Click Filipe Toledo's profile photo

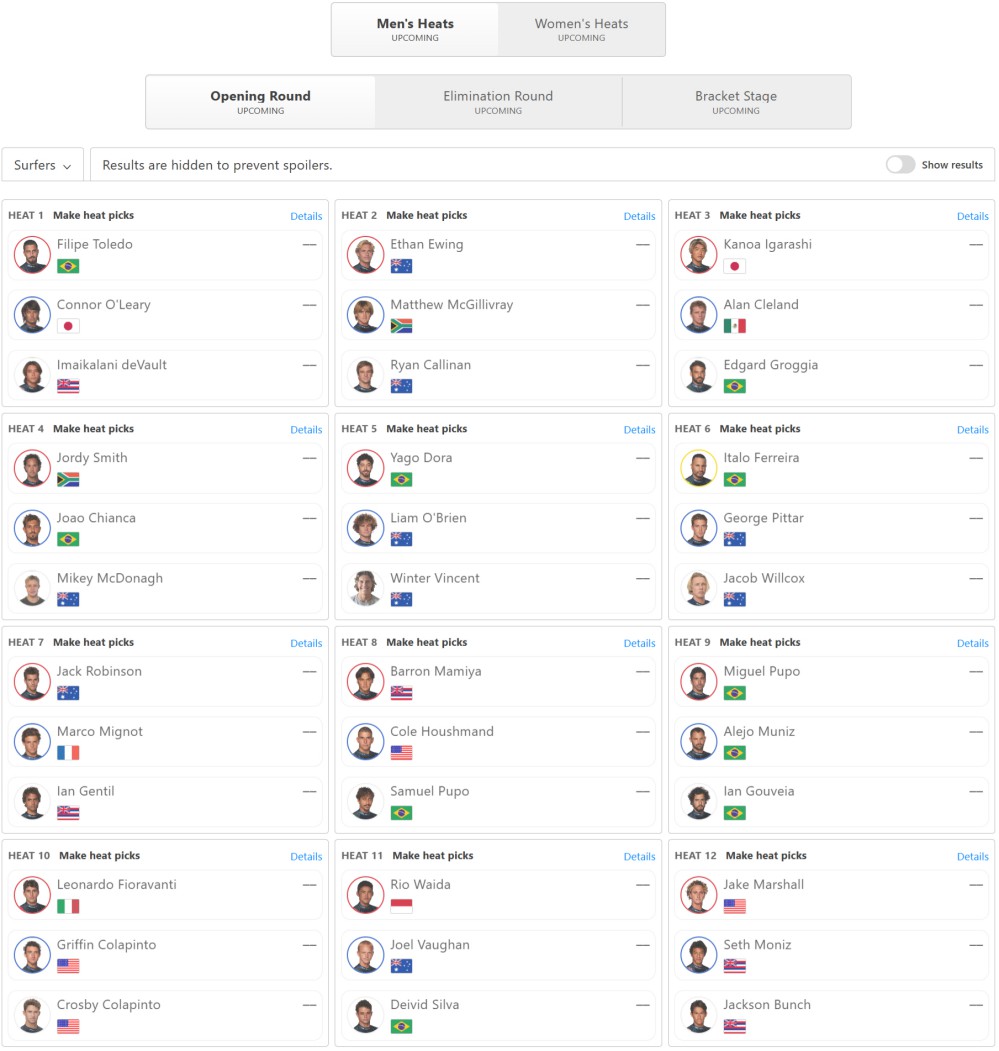pos(32,255)
